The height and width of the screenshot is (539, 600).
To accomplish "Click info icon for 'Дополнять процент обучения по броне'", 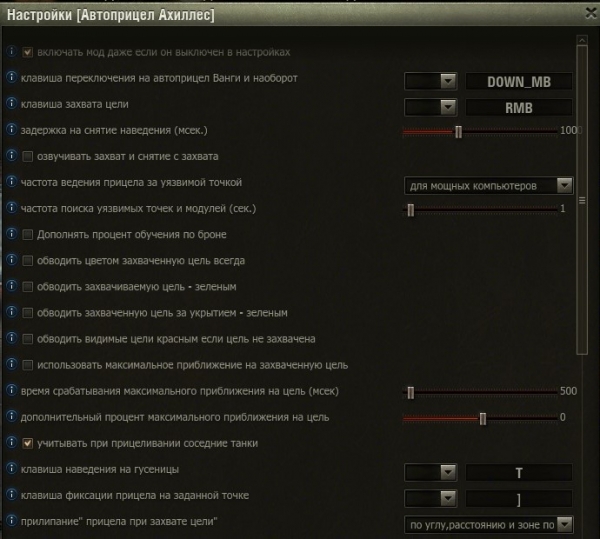I will pyautogui.click(x=11, y=233).
